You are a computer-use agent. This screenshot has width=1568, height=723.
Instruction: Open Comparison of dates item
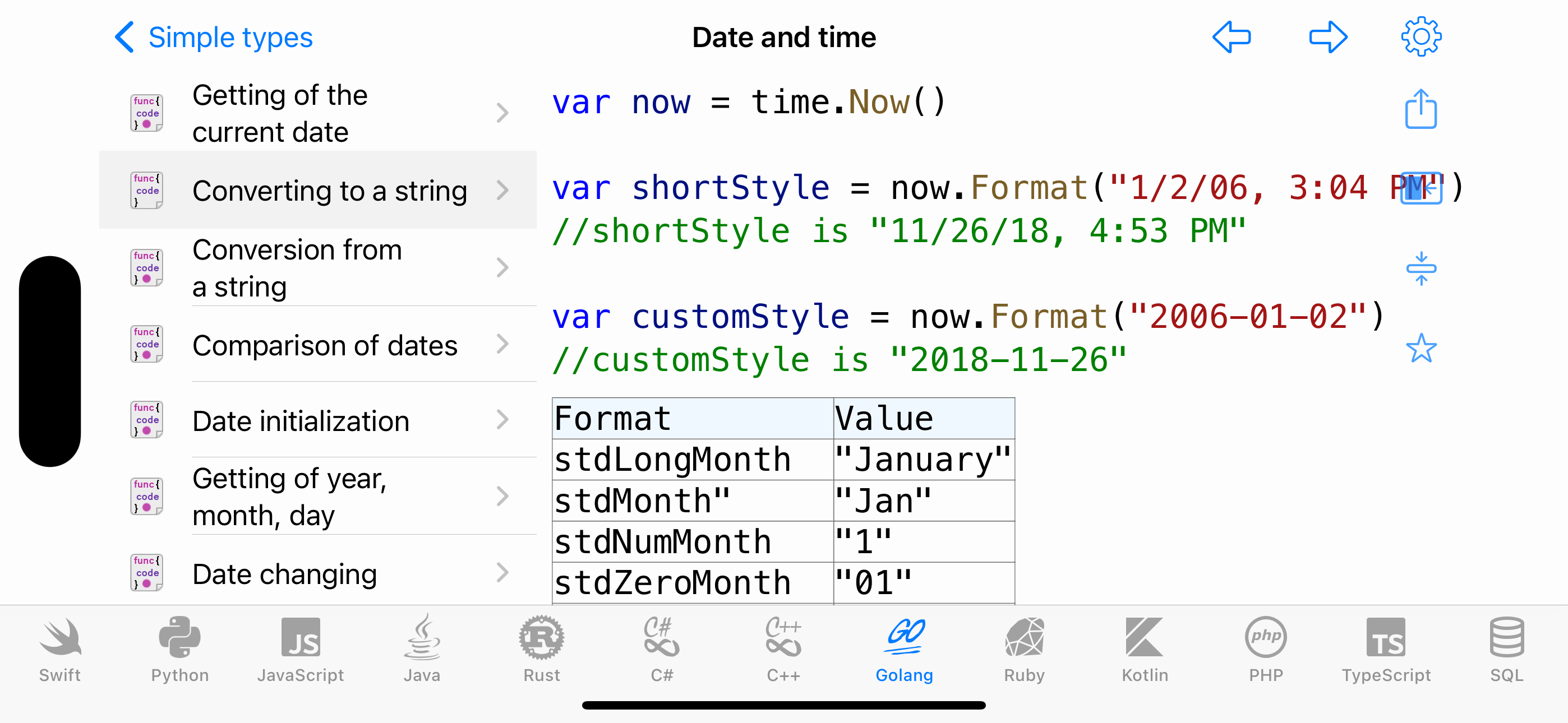[318, 344]
